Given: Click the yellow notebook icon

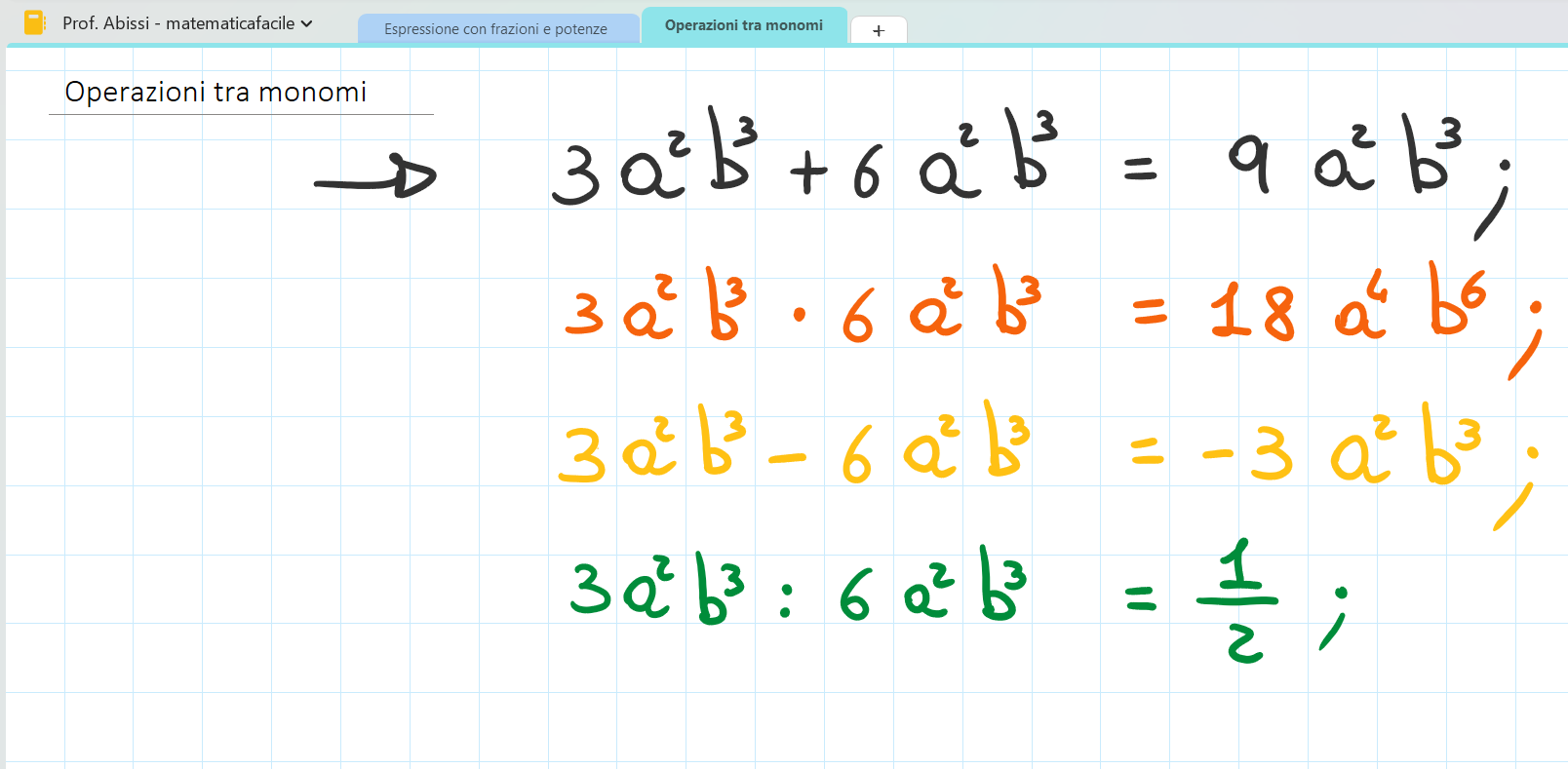Looking at the screenshot, I should coord(34,22).
